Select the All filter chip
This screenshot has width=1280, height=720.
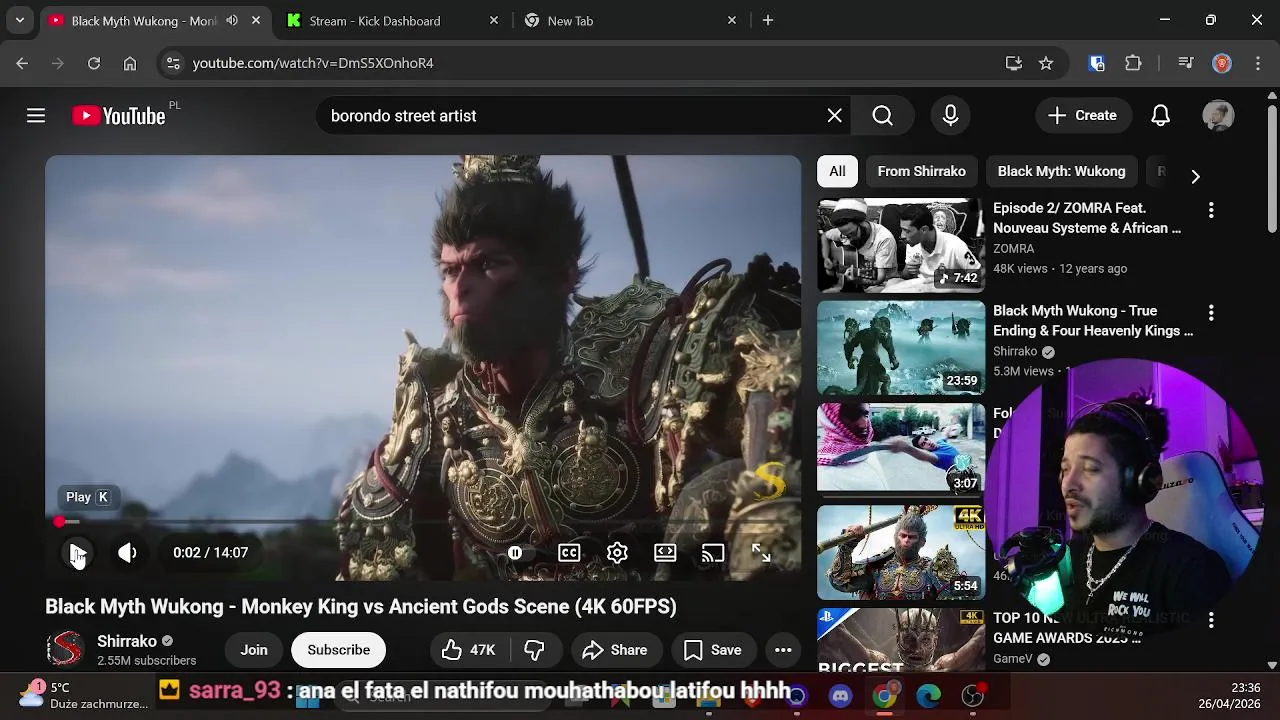pyautogui.click(x=837, y=171)
